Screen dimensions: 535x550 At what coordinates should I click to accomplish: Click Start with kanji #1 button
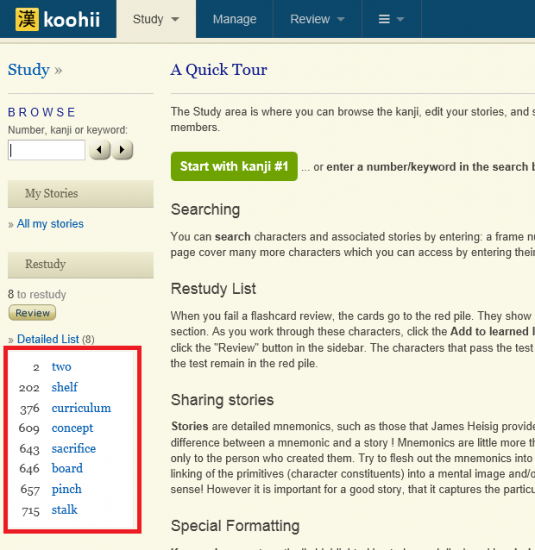tap(234, 166)
